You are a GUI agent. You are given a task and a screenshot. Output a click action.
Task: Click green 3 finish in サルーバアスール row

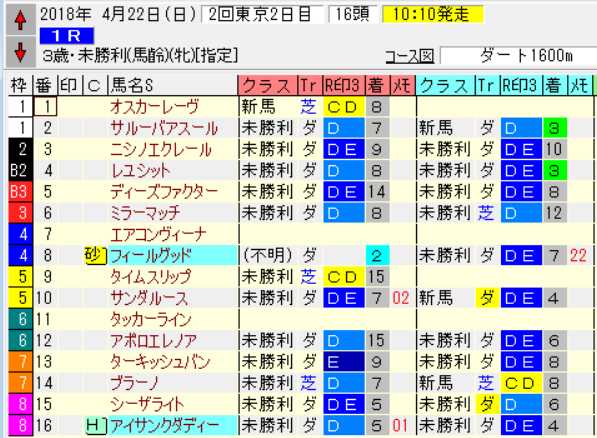(555, 128)
